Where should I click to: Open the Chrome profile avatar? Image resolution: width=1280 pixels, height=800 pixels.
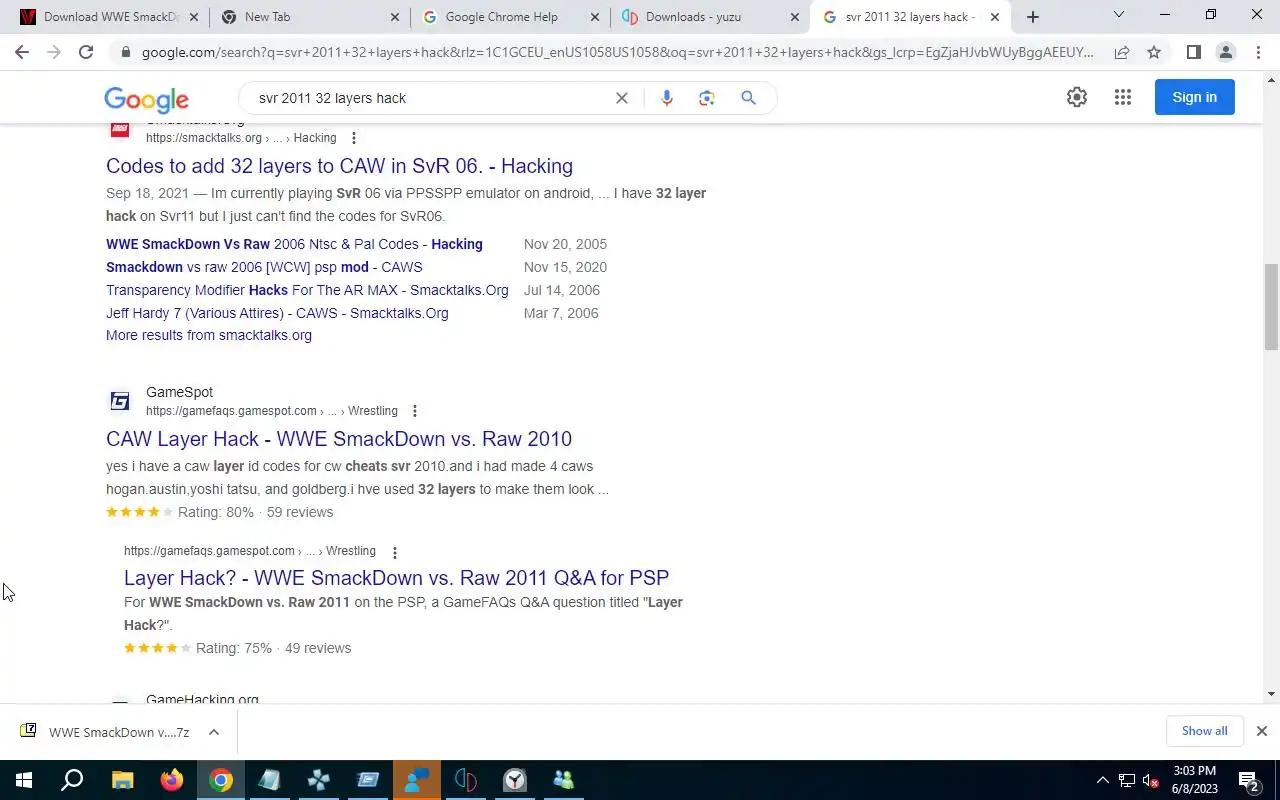click(1226, 52)
